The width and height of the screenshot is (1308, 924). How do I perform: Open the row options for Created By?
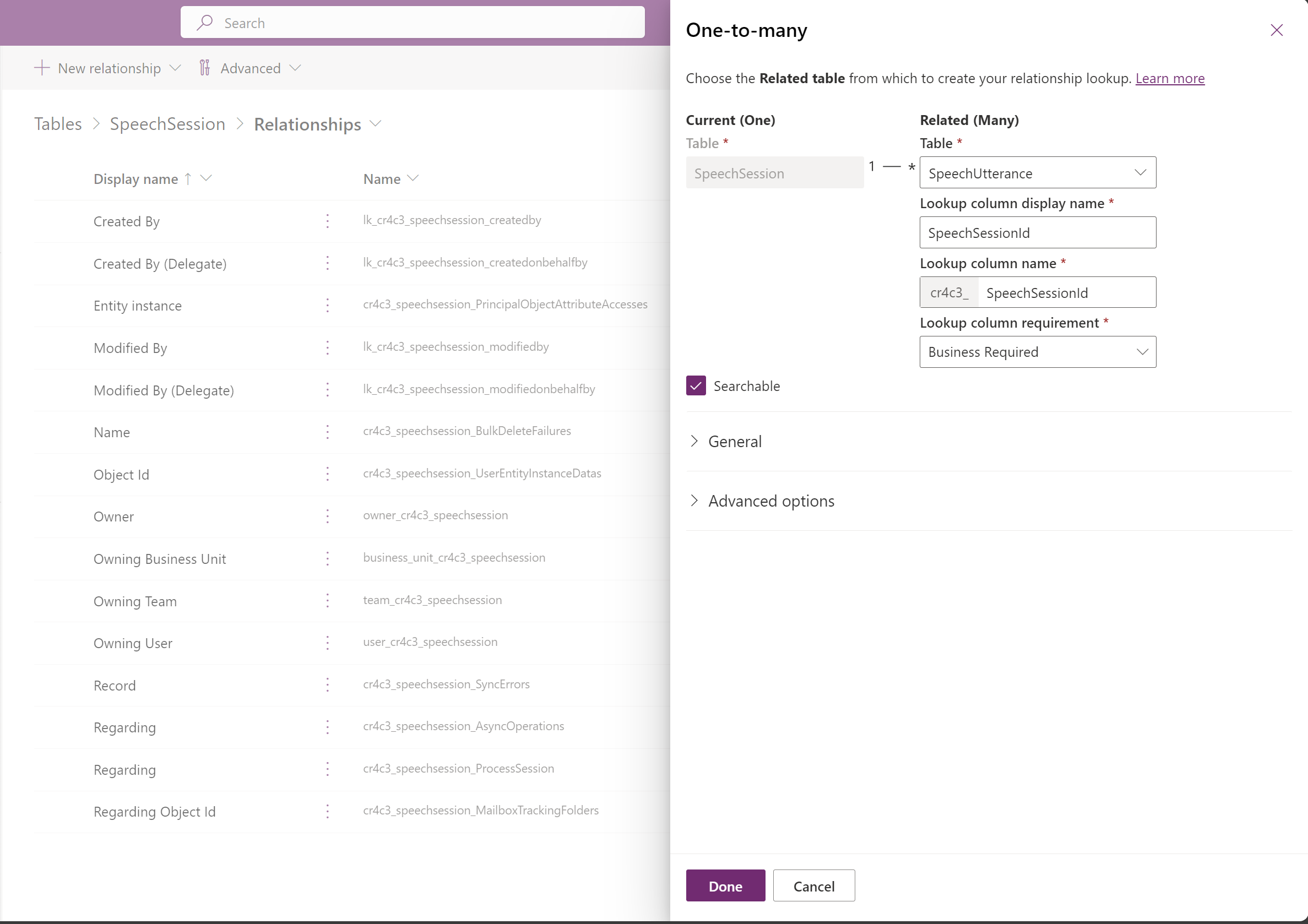328,221
